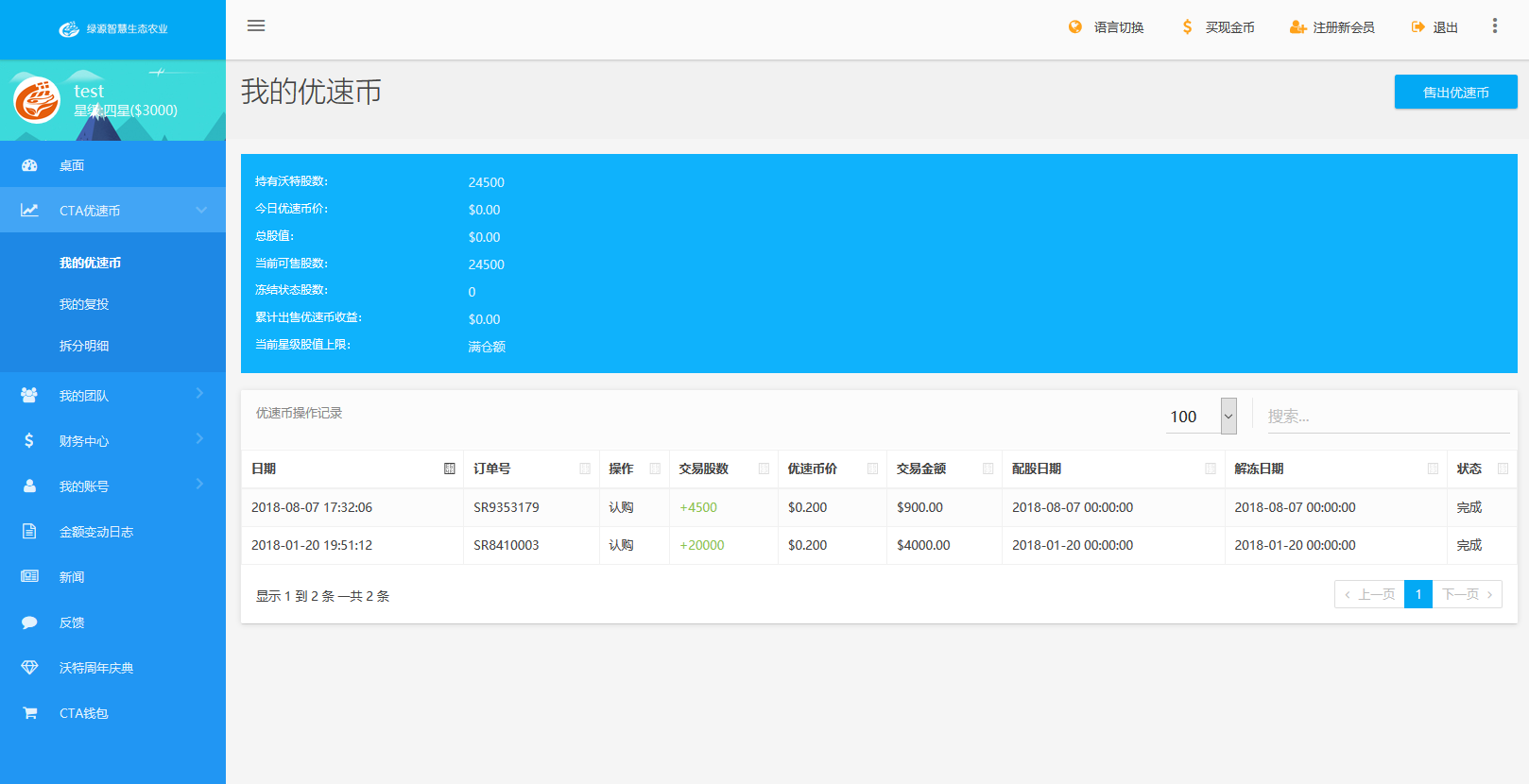Click the hamburger menu icon
This screenshot has width=1529, height=784.
coord(256,26)
